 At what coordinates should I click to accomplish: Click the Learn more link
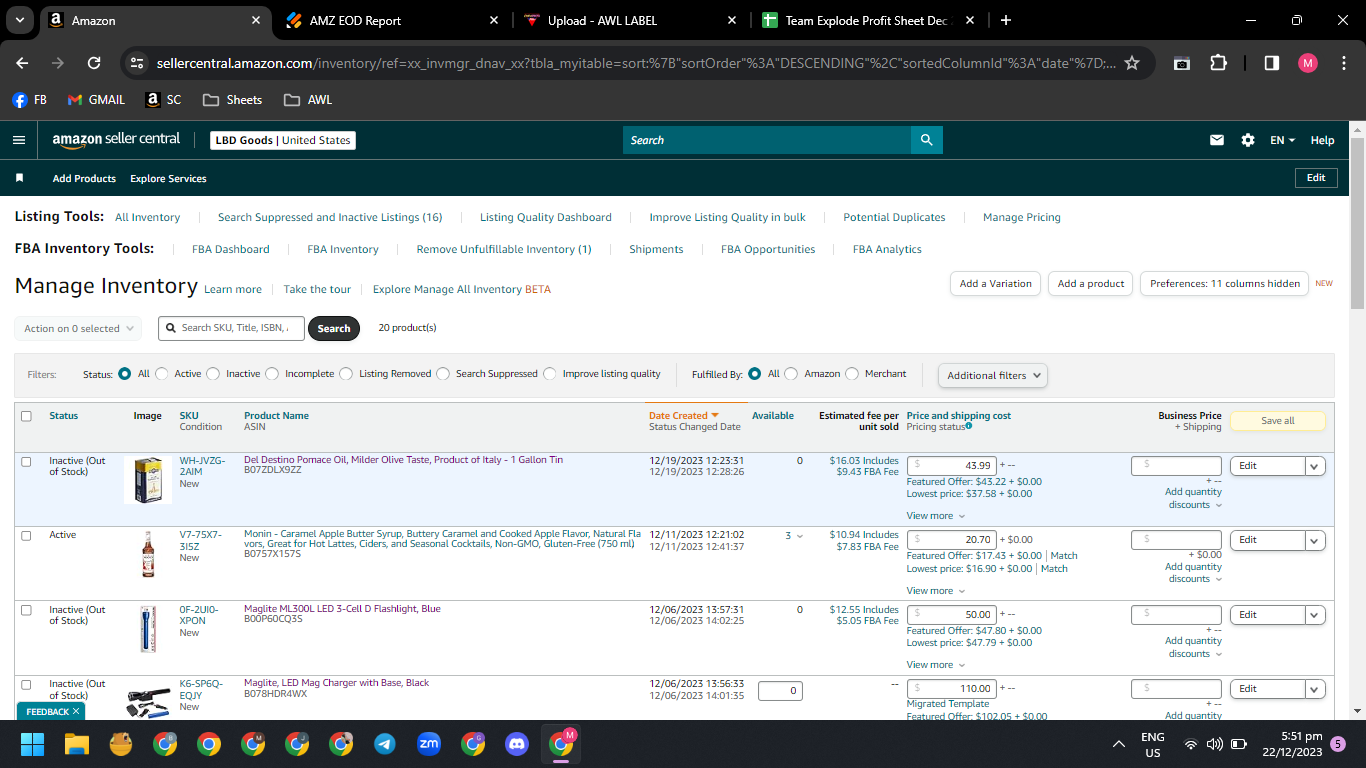[x=233, y=289]
